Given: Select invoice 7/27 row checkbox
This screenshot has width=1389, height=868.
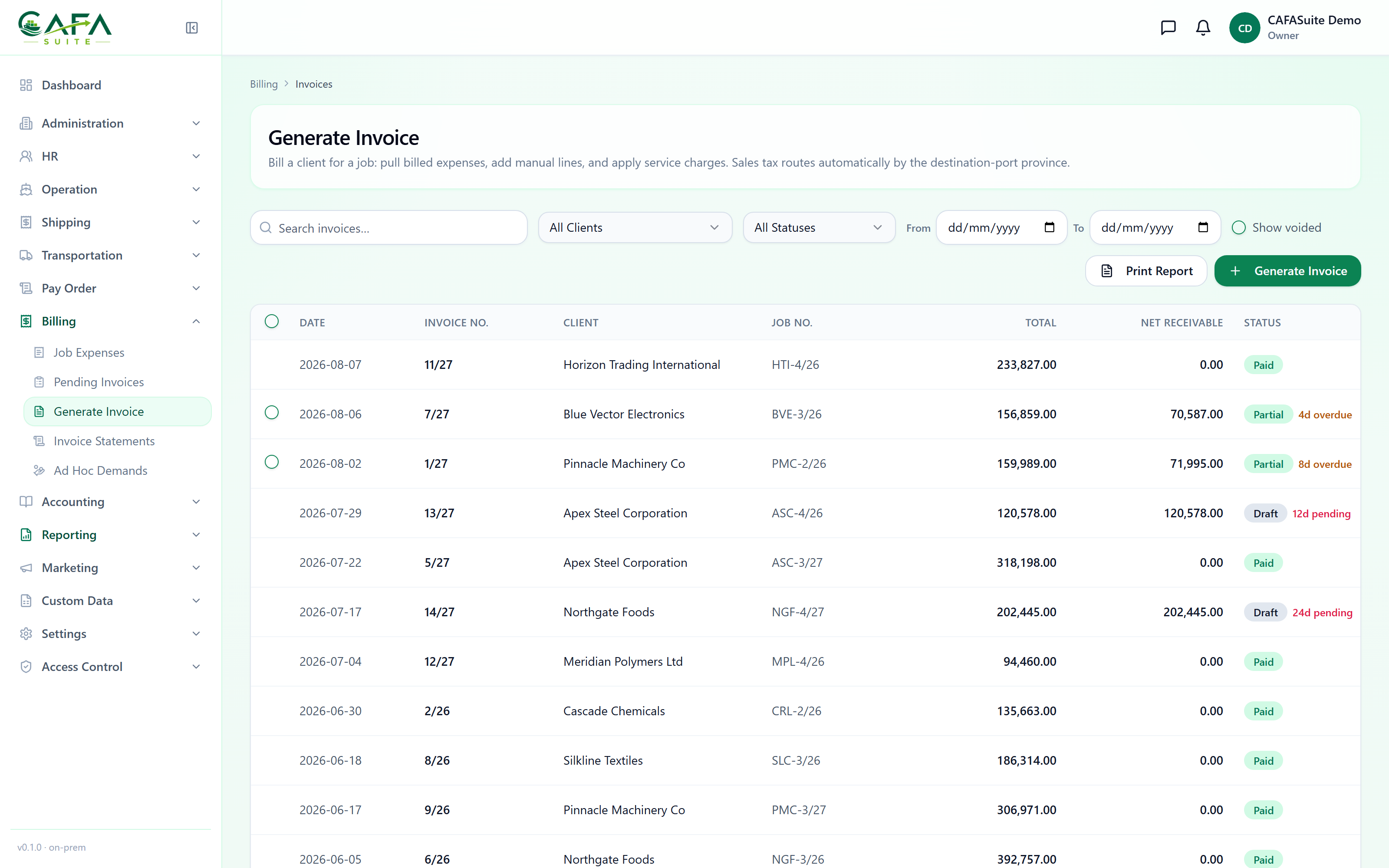Looking at the screenshot, I should click(271, 413).
